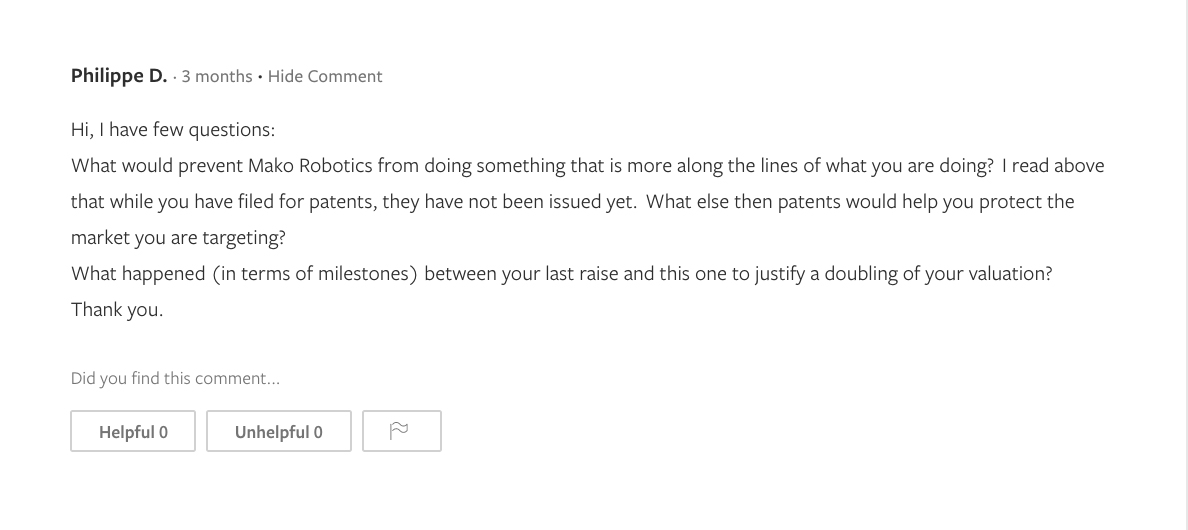Click the 'Did you find this comment...' prompt
The width and height of the screenshot is (1188, 530).
[175, 378]
